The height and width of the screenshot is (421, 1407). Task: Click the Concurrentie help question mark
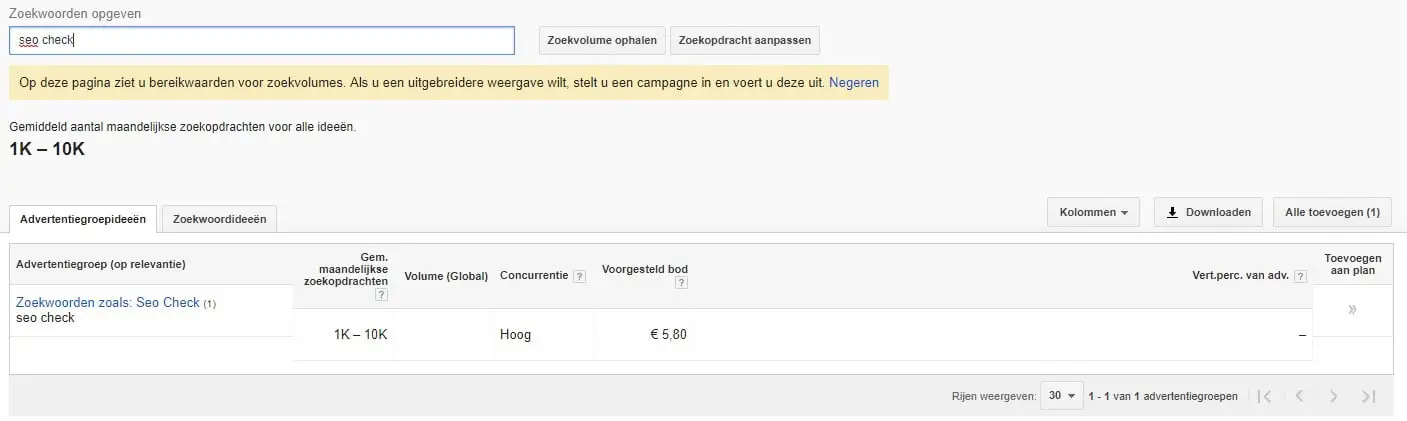(579, 276)
